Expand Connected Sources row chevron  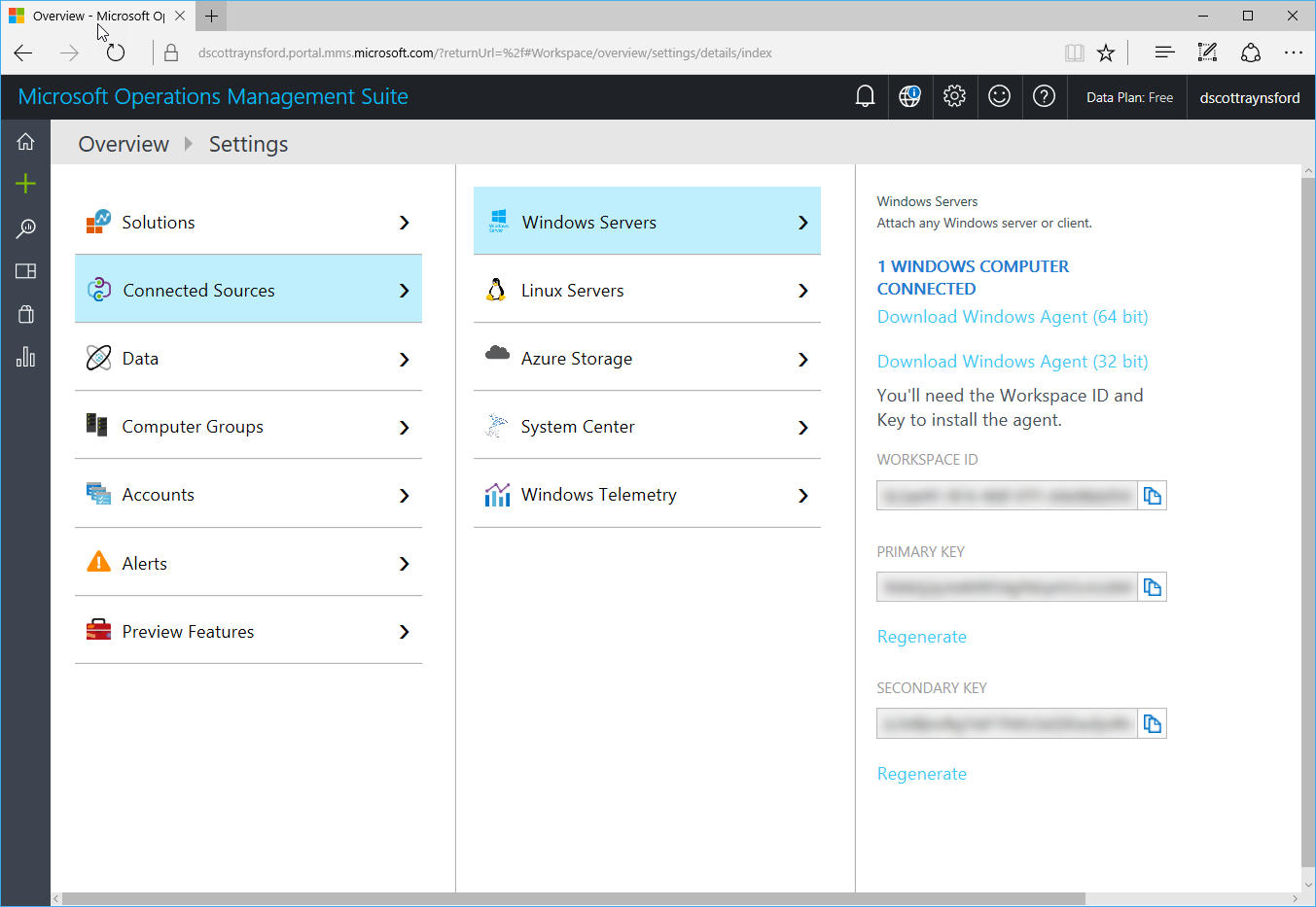pos(405,291)
